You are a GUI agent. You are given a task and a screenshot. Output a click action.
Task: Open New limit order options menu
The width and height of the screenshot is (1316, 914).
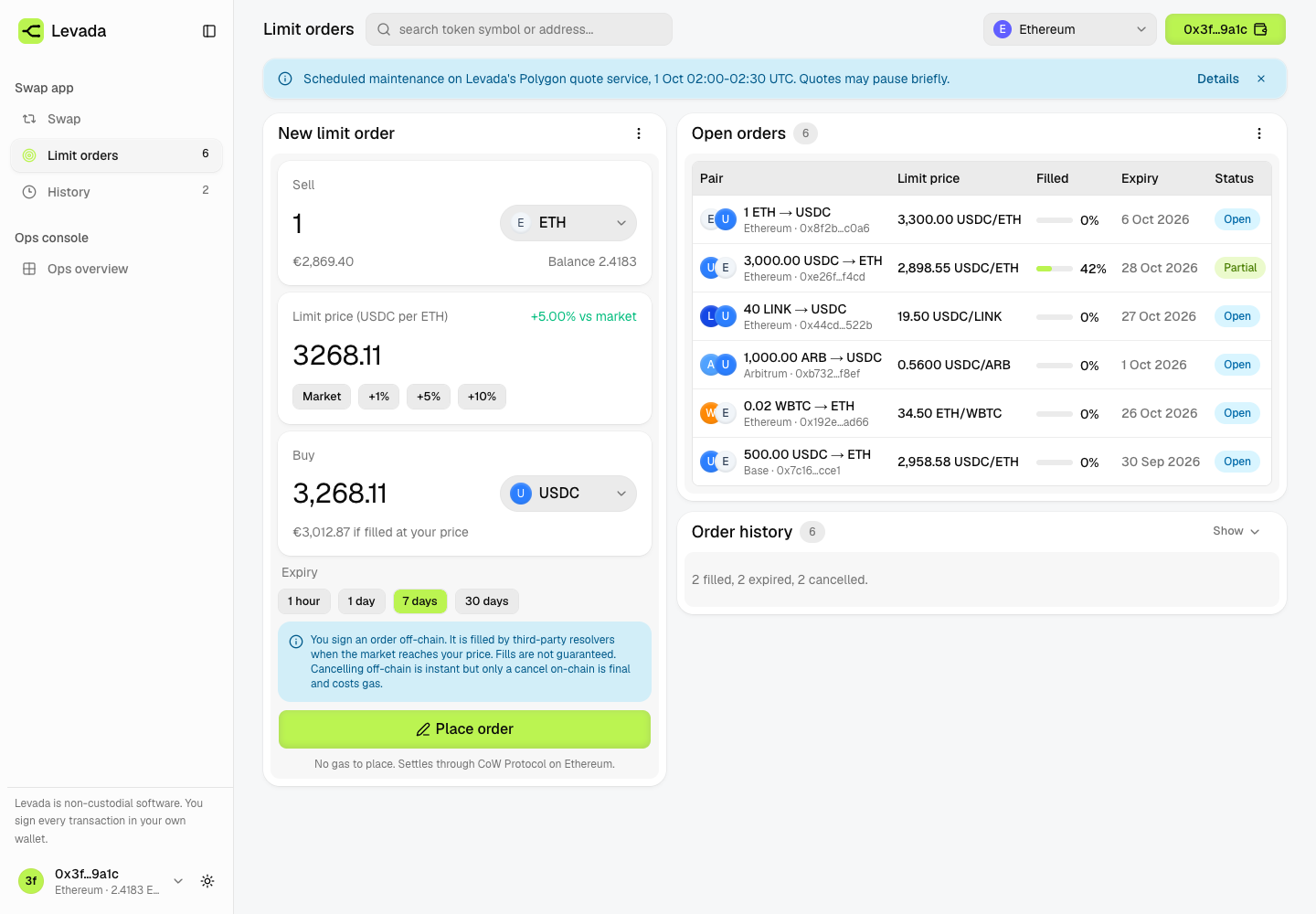pyautogui.click(x=639, y=133)
